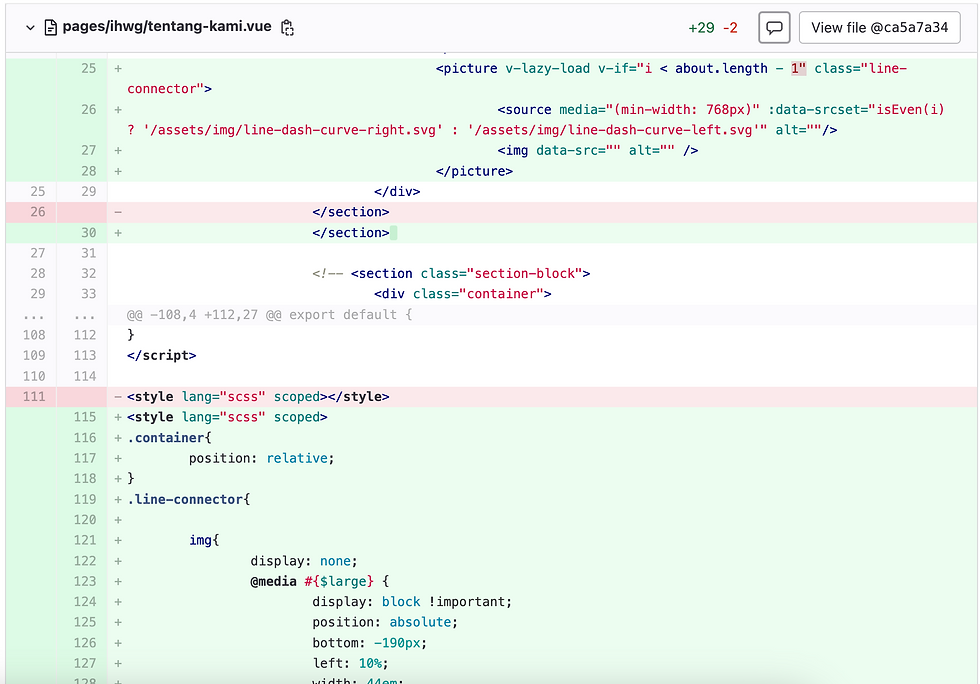Click the 'left: 10%;' line
This screenshot has height=684, width=980.
tap(351, 663)
